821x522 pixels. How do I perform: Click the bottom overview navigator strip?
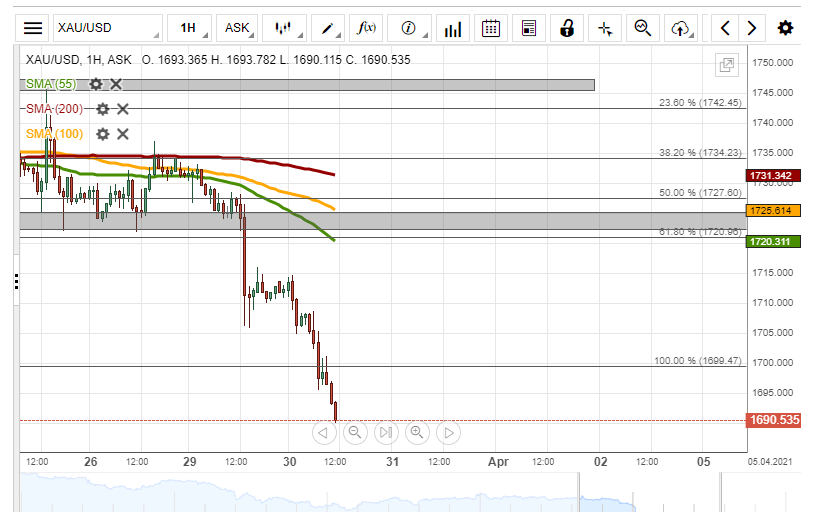coord(400,495)
